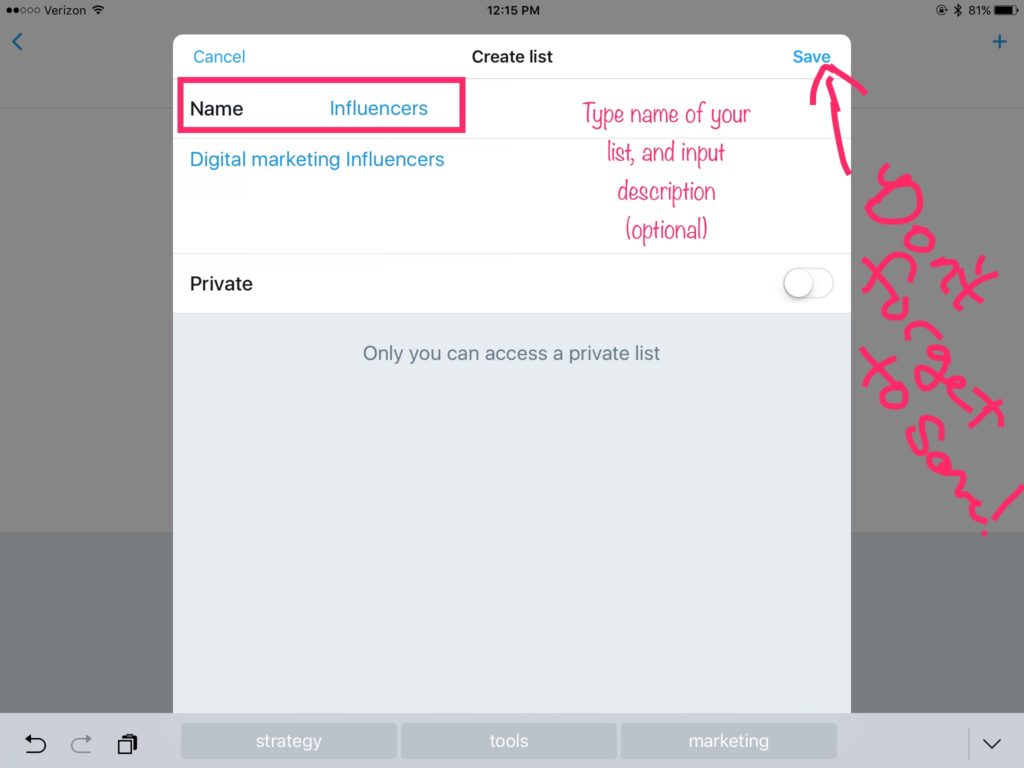The width and height of the screenshot is (1024, 768).
Task: Tap the Create list title
Action: (x=512, y=57)
